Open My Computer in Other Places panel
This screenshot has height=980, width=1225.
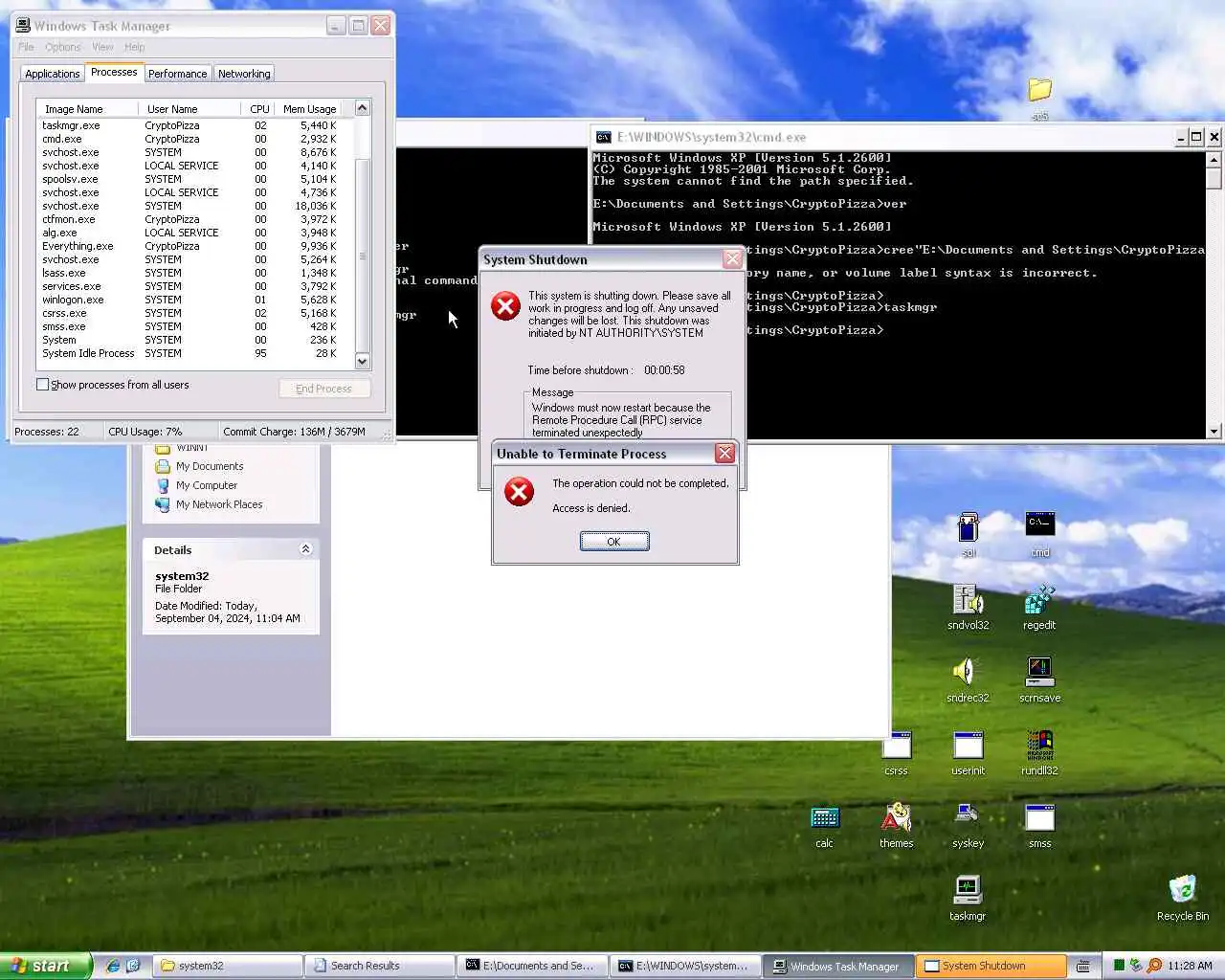coord(207,485)
